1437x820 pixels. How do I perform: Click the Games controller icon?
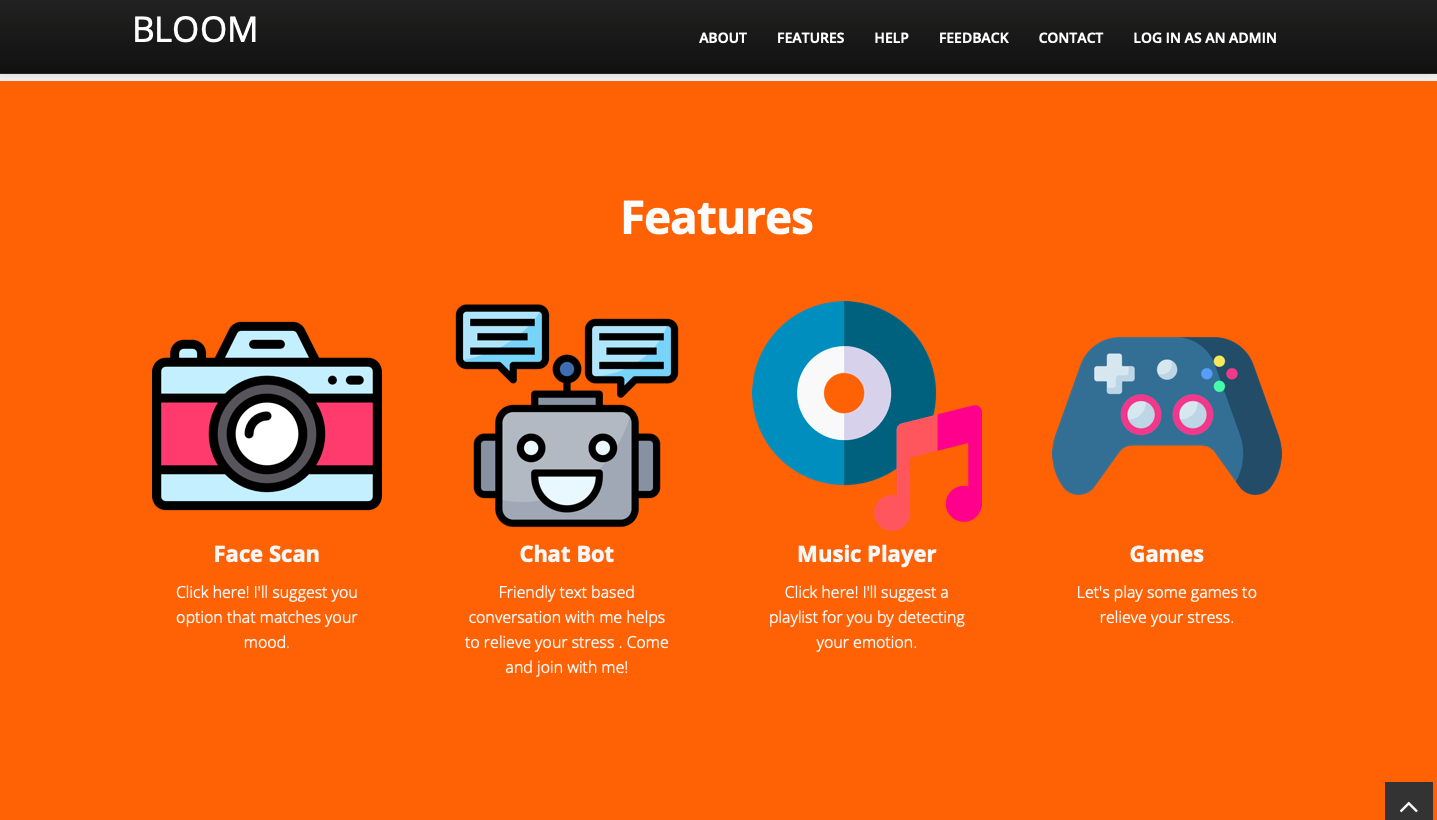(1167, 416)
